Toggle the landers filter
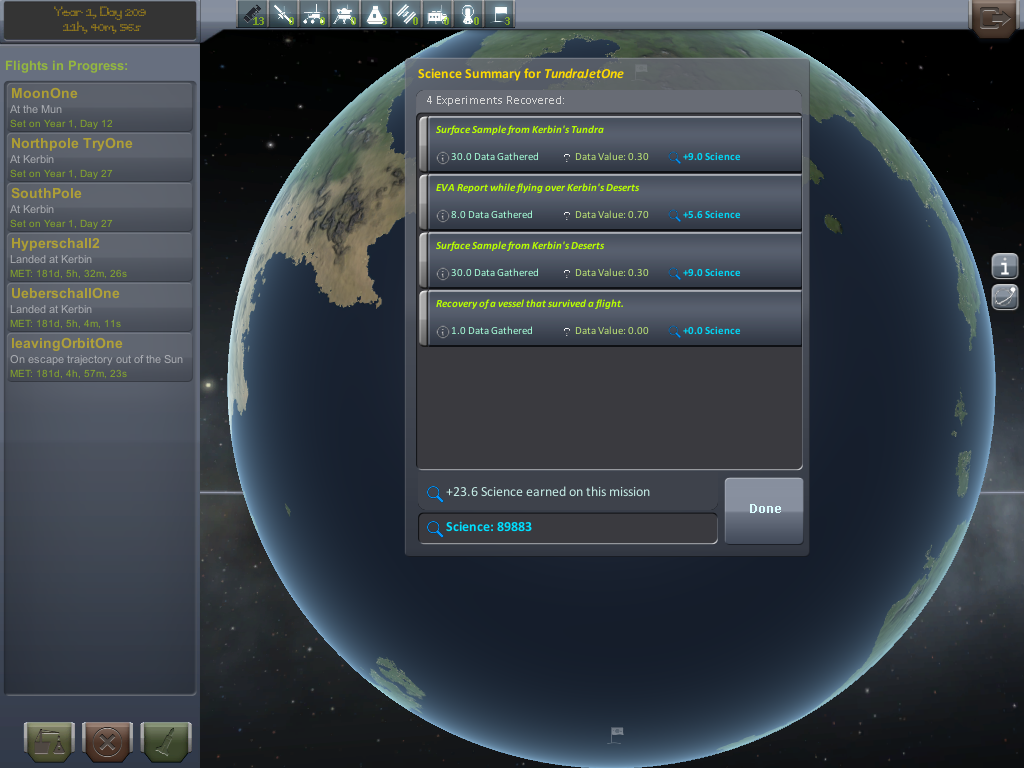This screenshot has width=1024, height=768. point(344,14)
